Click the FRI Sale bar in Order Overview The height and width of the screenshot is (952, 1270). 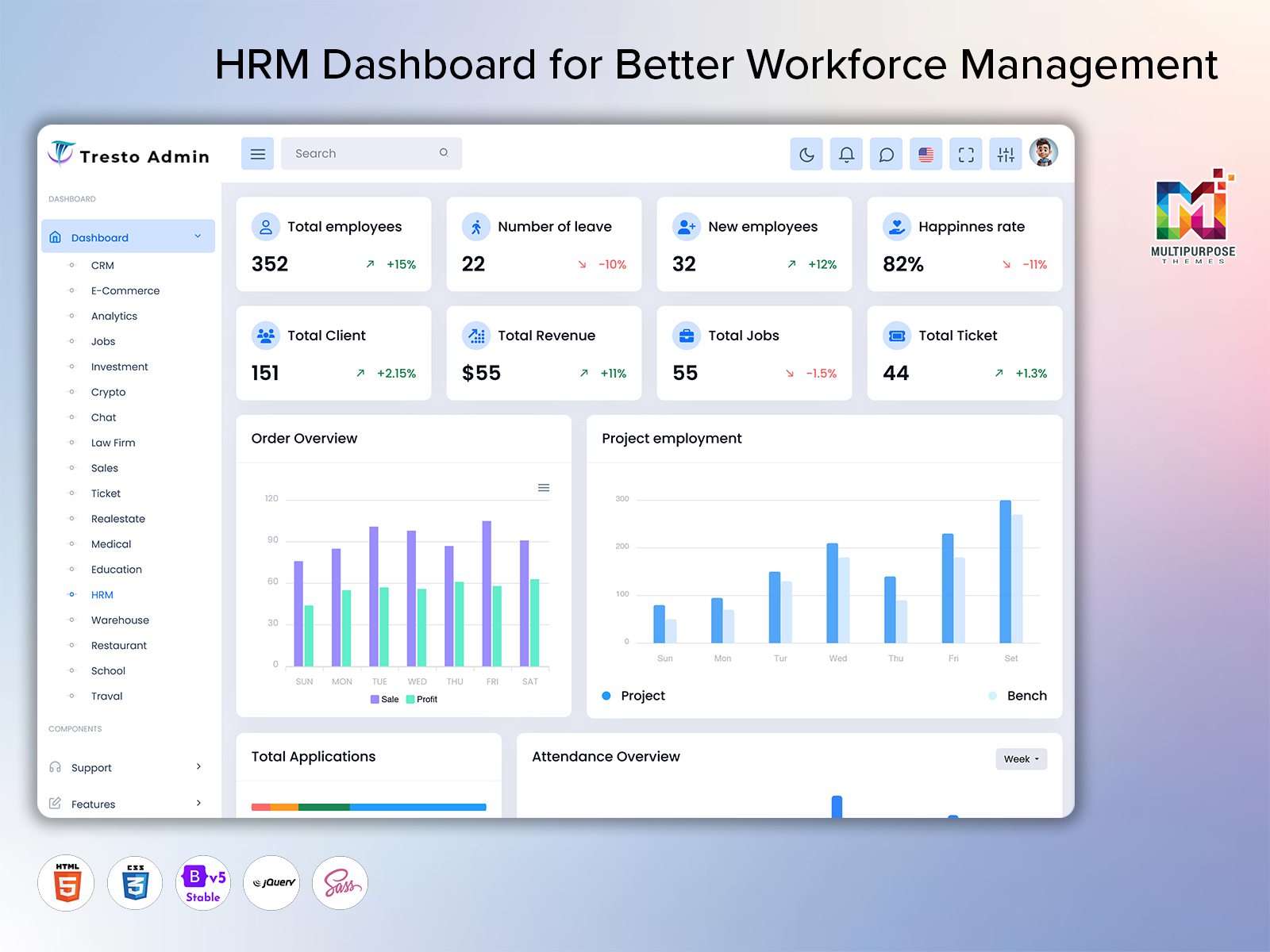[487, 593]
